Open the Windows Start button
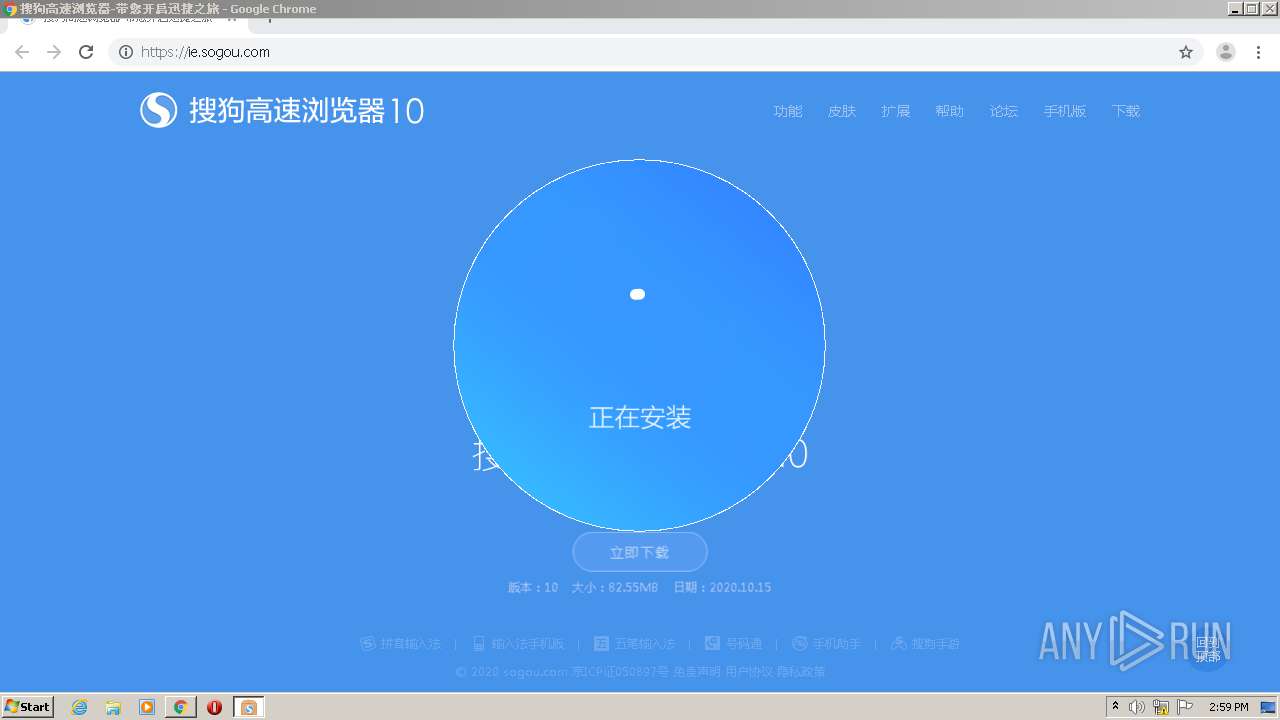 [x=27, y=707]
